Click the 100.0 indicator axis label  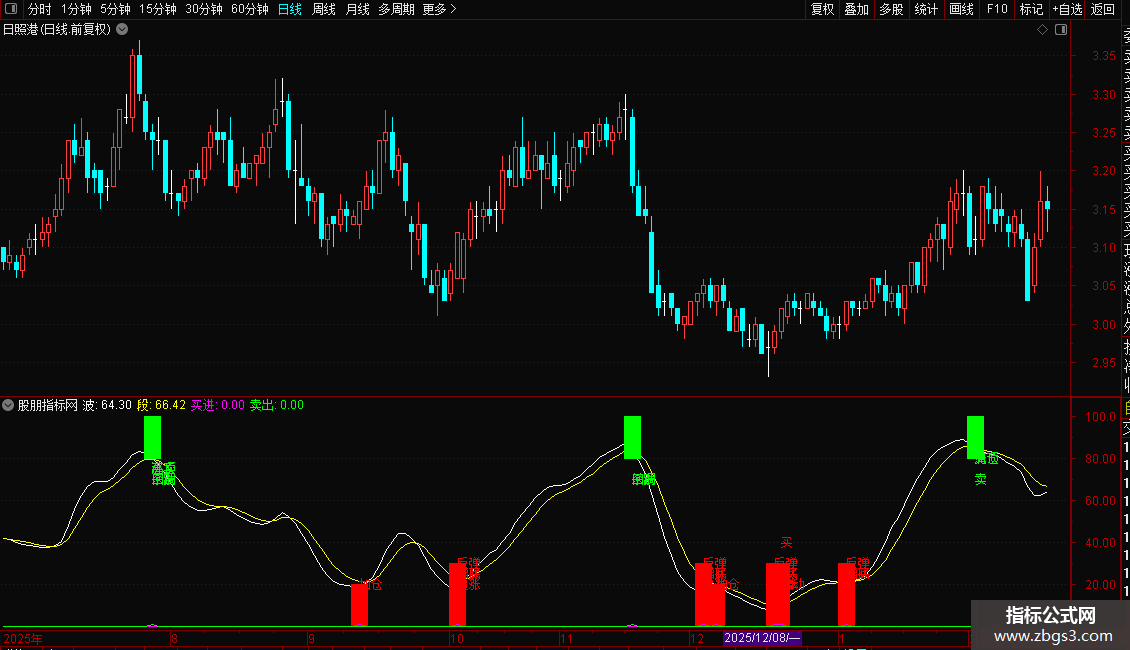tap(1100, 417)
